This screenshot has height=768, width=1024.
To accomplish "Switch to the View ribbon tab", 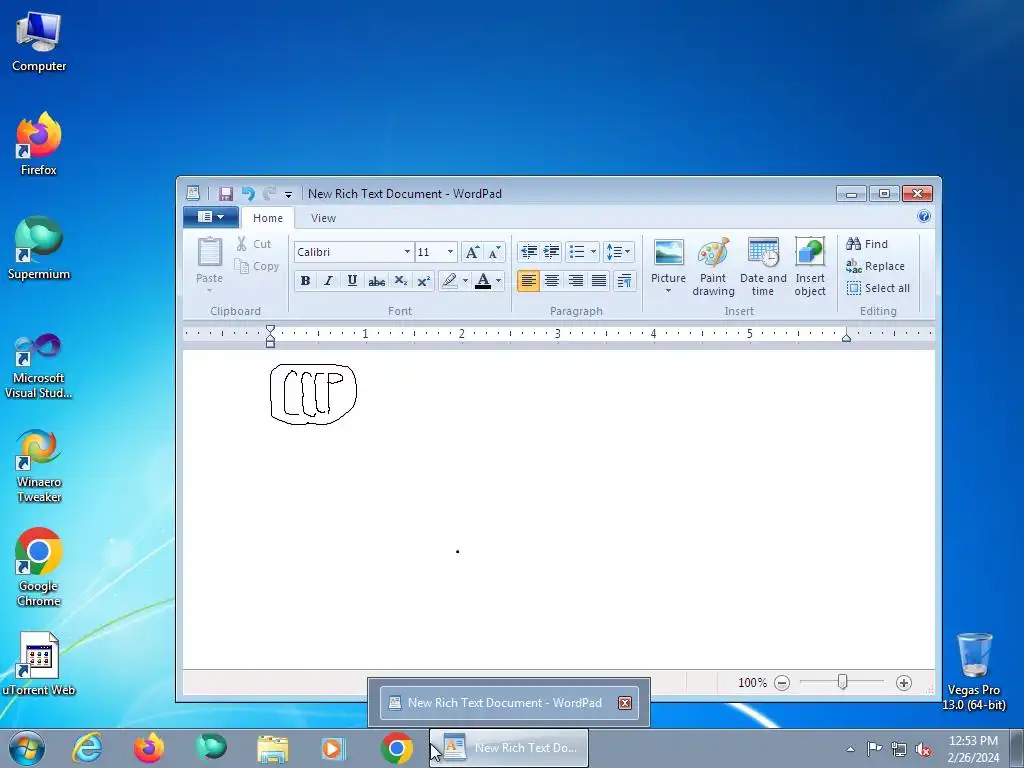I will pos(323,218).
